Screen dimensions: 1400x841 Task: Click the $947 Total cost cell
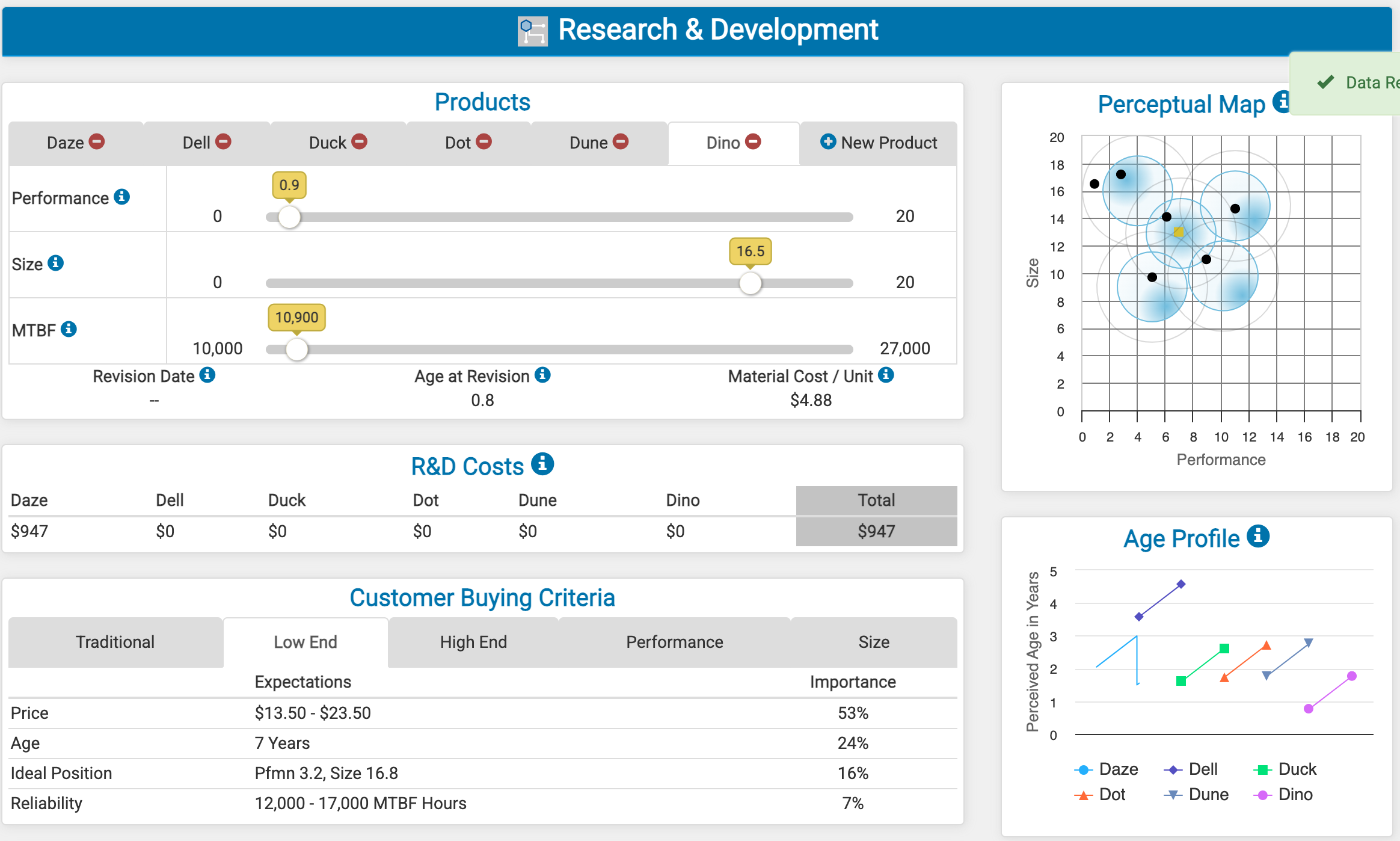click(x=876, y=531)
